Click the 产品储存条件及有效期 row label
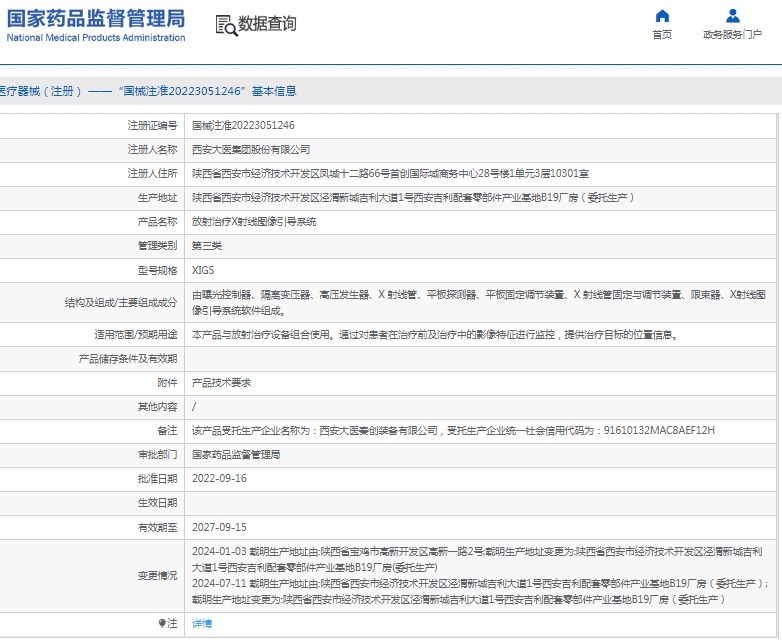The image size is (782, 644). [x=128, y=359]
